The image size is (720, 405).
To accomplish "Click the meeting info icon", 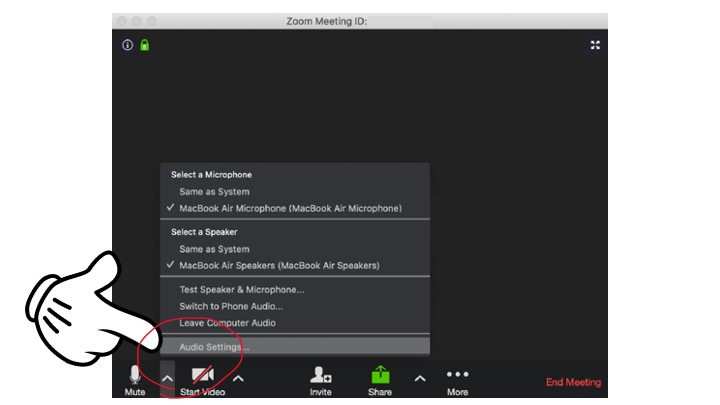I will click(127, 45).
